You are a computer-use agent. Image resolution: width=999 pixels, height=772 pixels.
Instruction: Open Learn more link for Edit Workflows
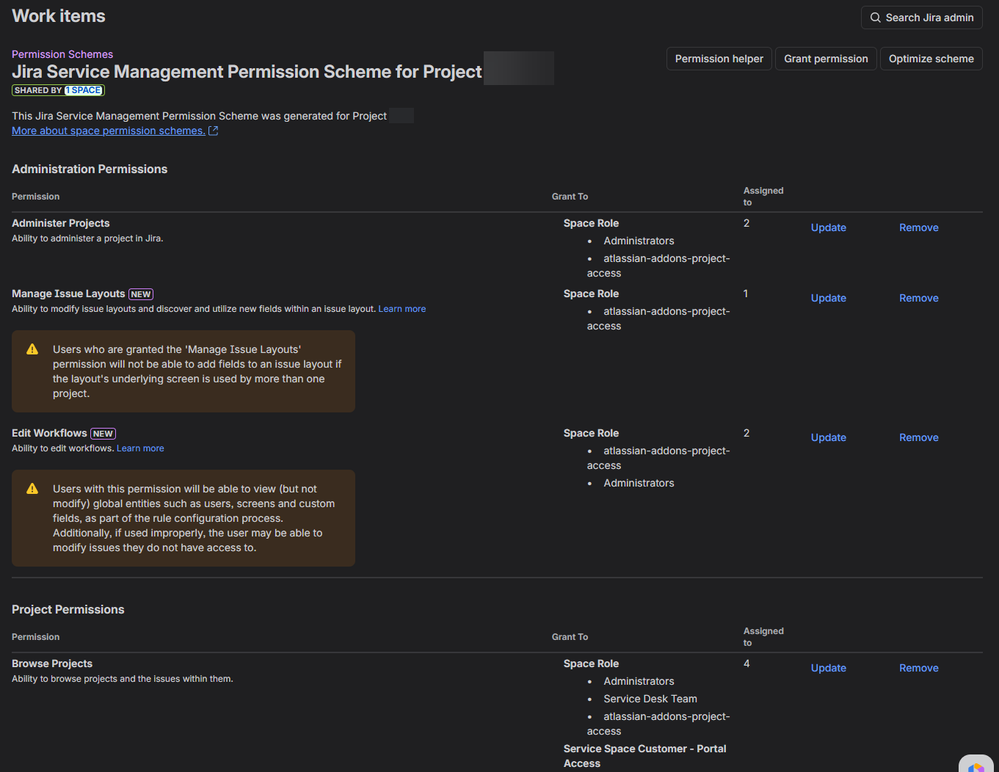click(x=140, y=448)
